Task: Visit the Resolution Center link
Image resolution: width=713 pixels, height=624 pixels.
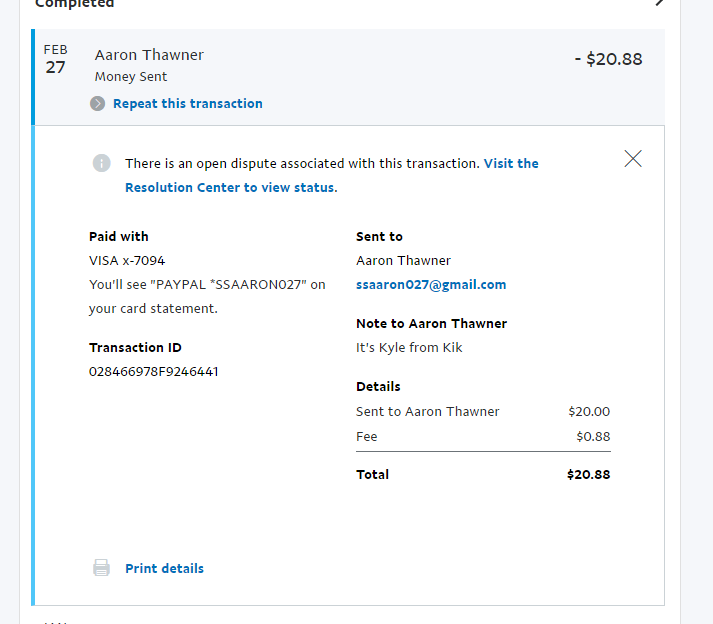Action: (x=231, y=187)
